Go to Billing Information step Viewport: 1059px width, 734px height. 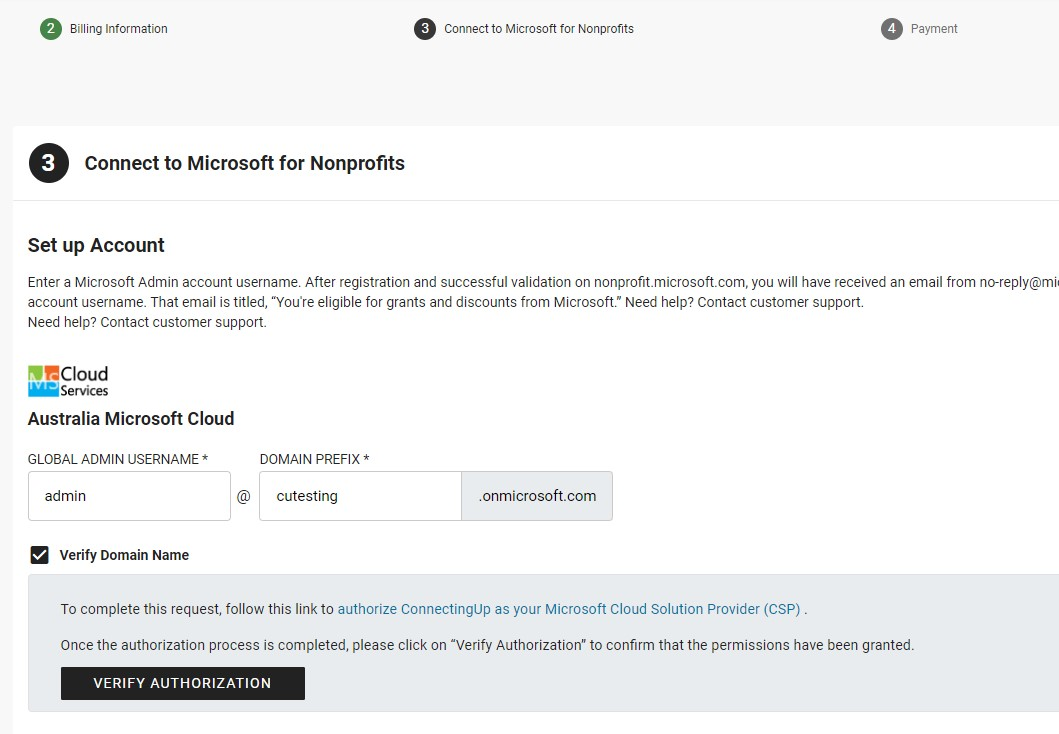pos(118,29)
